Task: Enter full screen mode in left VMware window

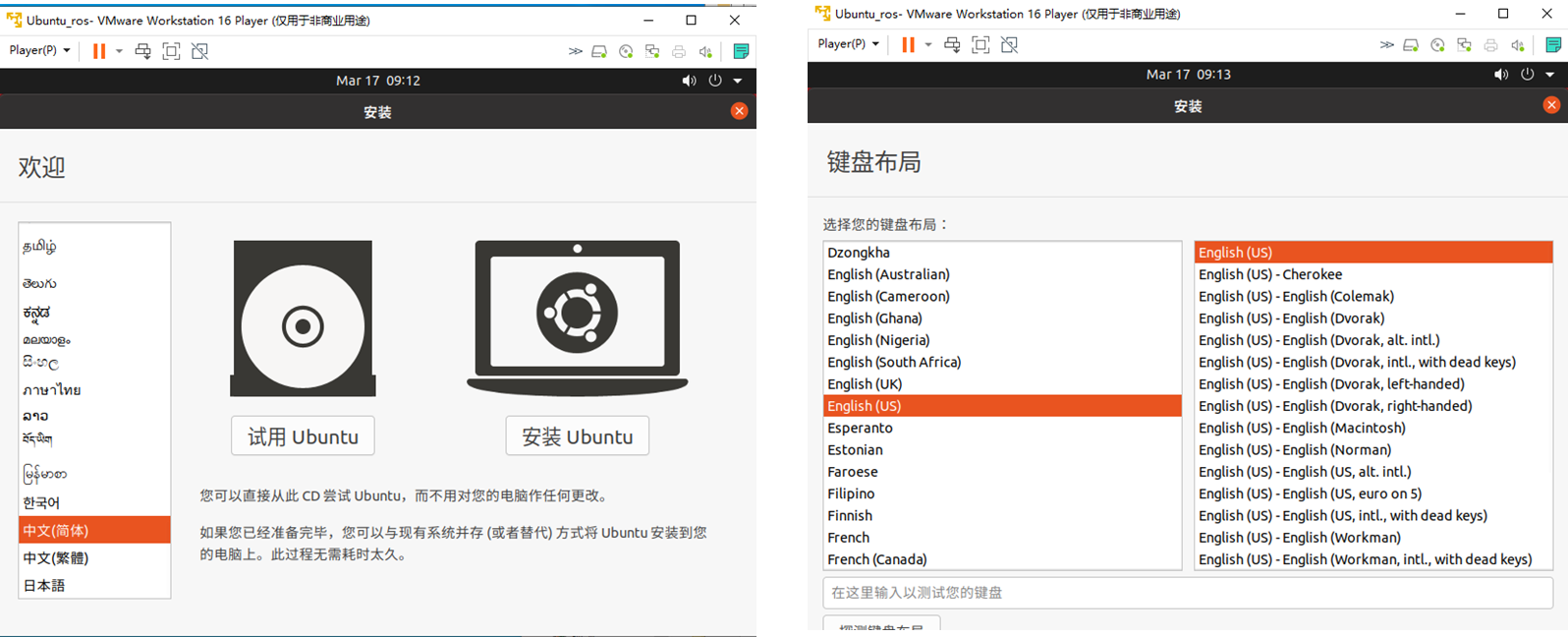Action: [171, 51]
